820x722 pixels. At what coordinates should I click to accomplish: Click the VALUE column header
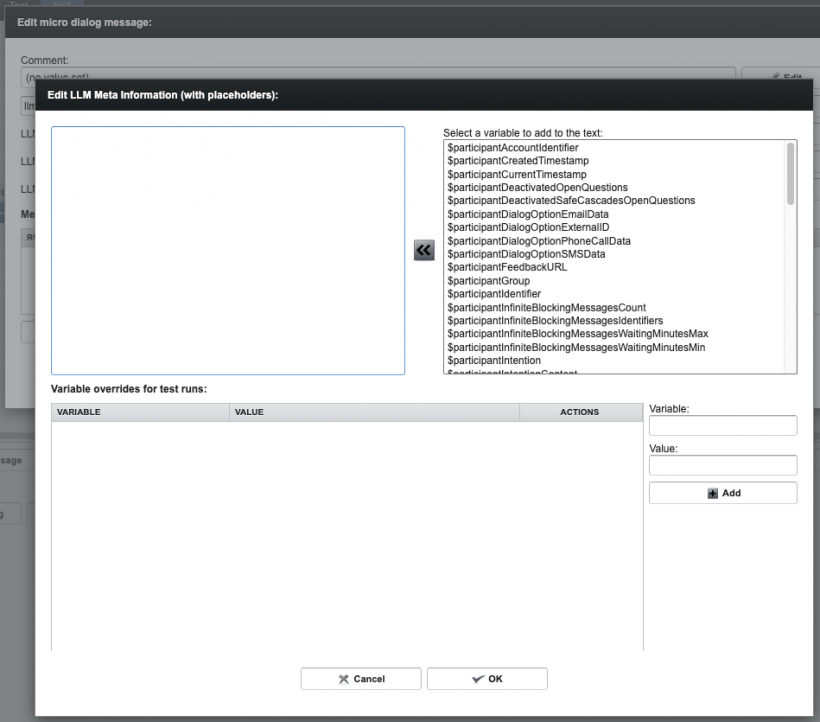(x=374, y=412)
